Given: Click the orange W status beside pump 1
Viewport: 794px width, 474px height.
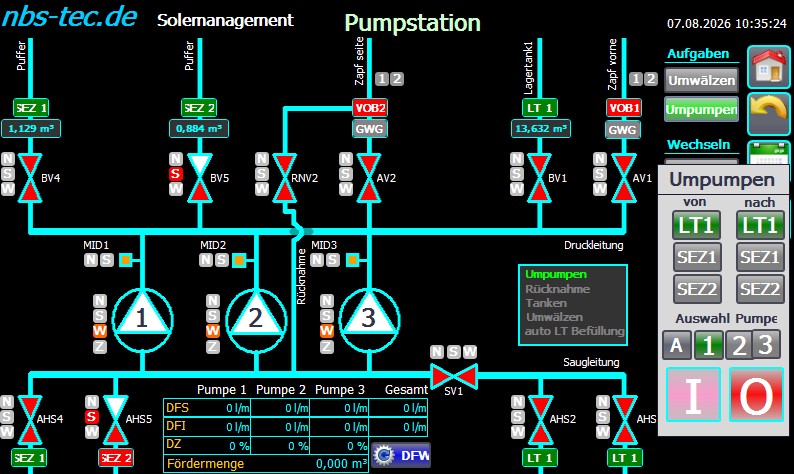Looking at the screenshot, I should pyautogui.click(x=100, y=331).
